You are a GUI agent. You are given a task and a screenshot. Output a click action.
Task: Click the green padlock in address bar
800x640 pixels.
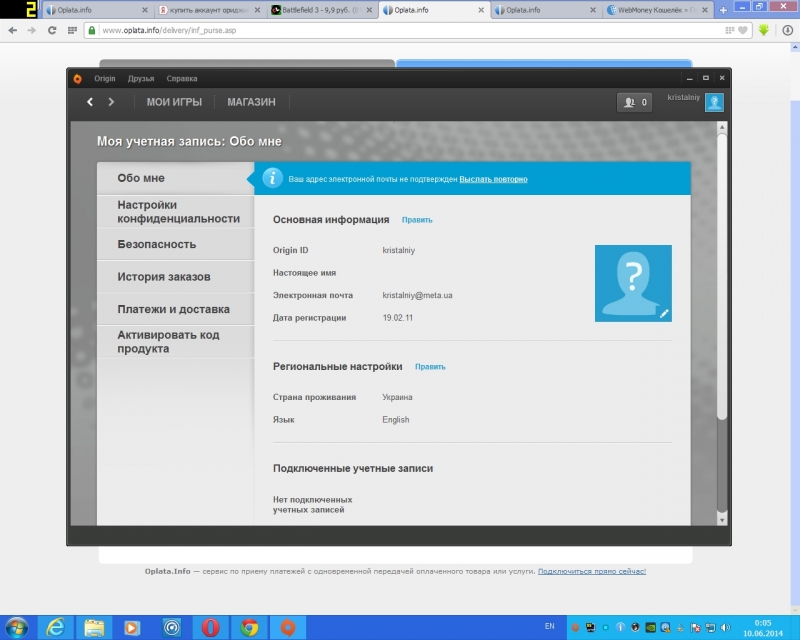click(x=92, y=31)
